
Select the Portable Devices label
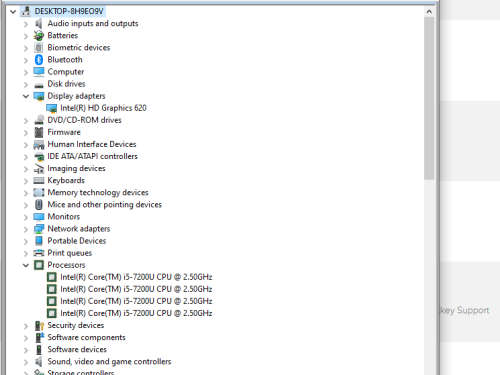[77, 241]
